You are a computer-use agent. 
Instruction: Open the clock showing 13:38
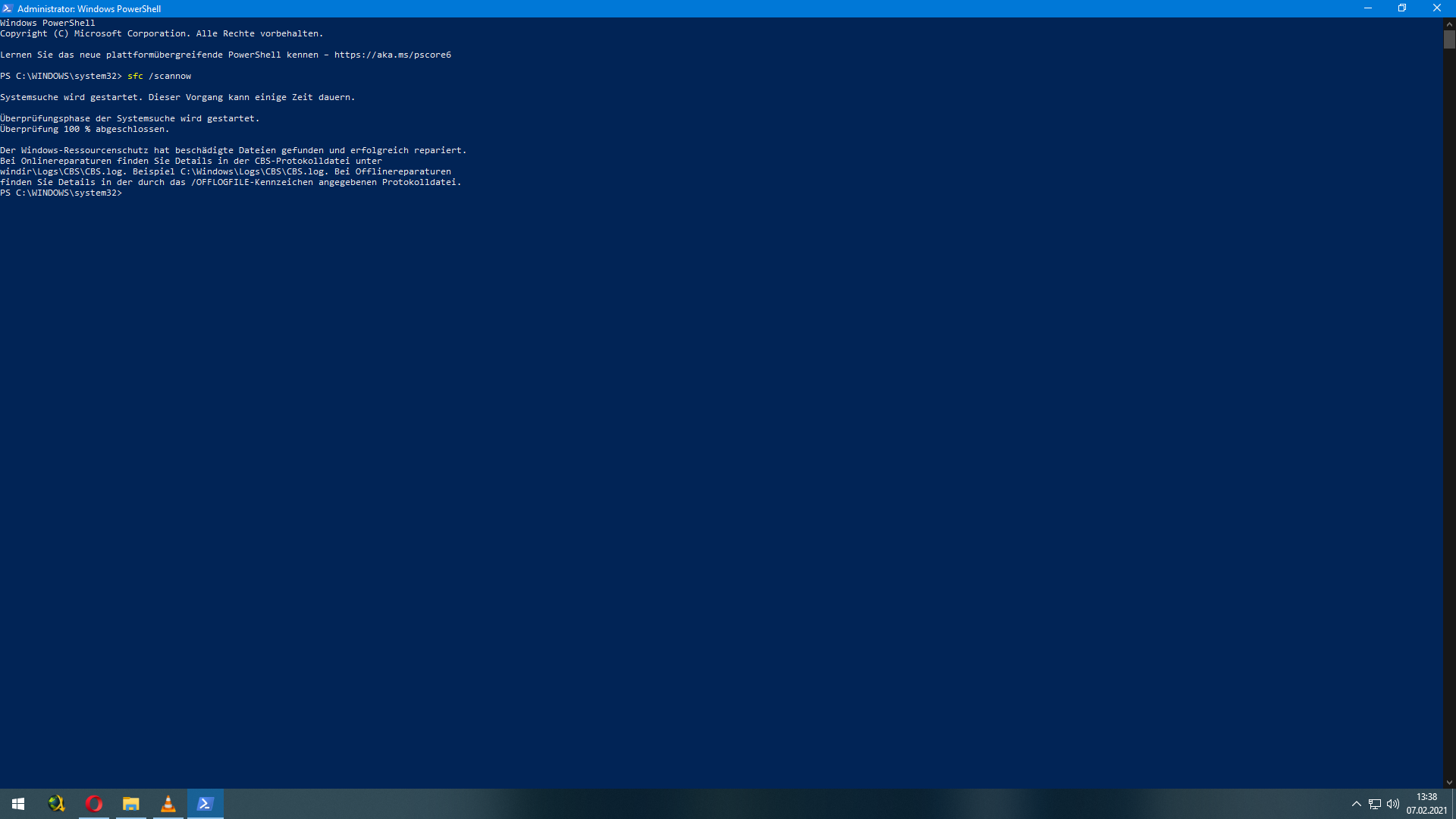point(1426,797)
